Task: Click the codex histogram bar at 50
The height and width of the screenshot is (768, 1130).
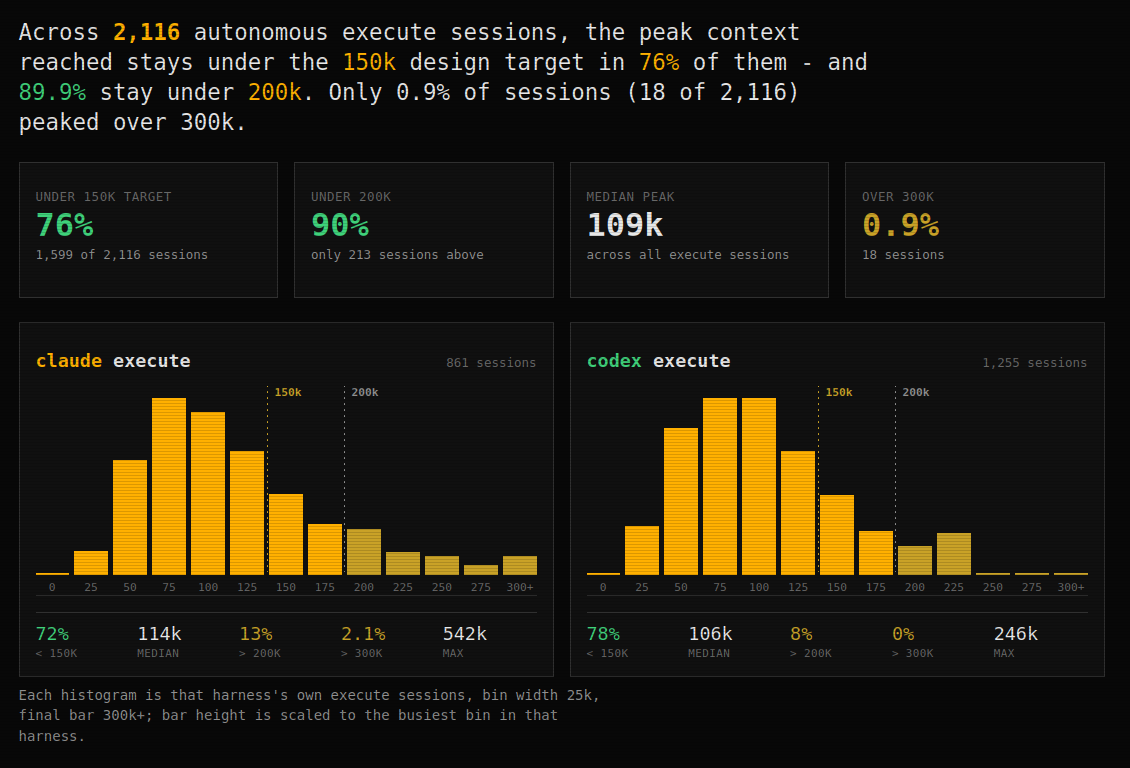Action: click(680, 501)
